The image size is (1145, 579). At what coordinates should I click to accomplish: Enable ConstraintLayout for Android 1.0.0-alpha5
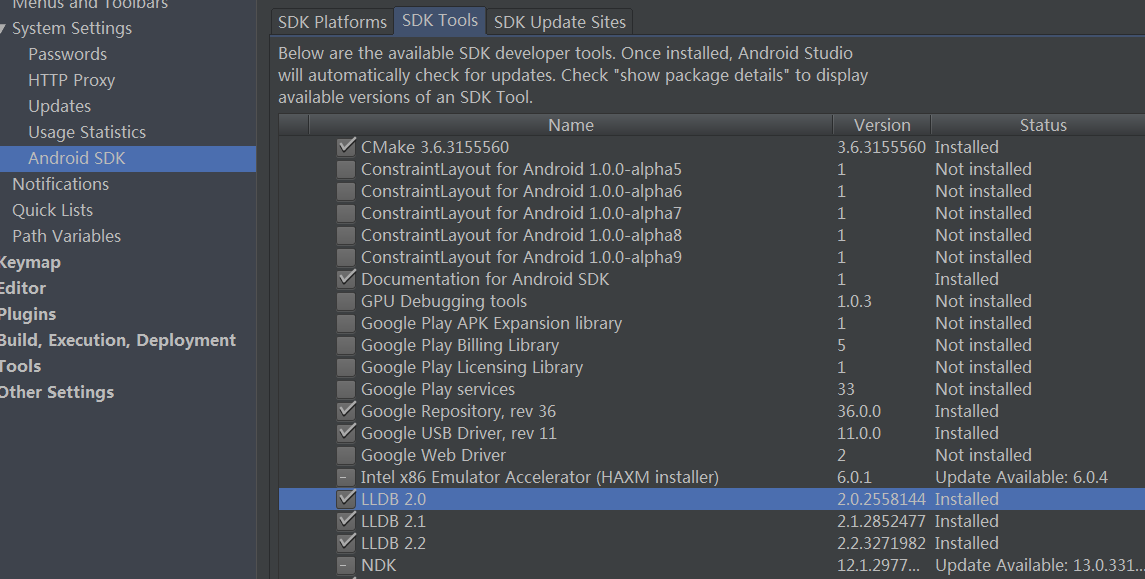[346, 169]
